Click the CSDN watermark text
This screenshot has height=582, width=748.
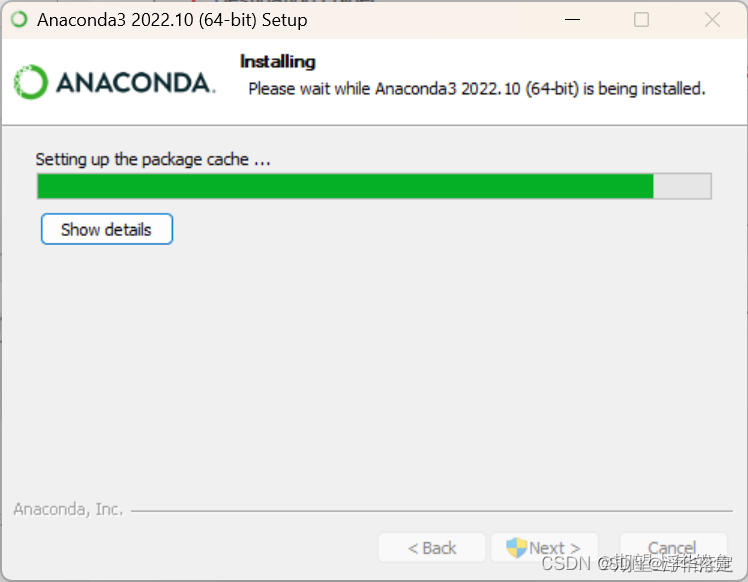[637, 563]
